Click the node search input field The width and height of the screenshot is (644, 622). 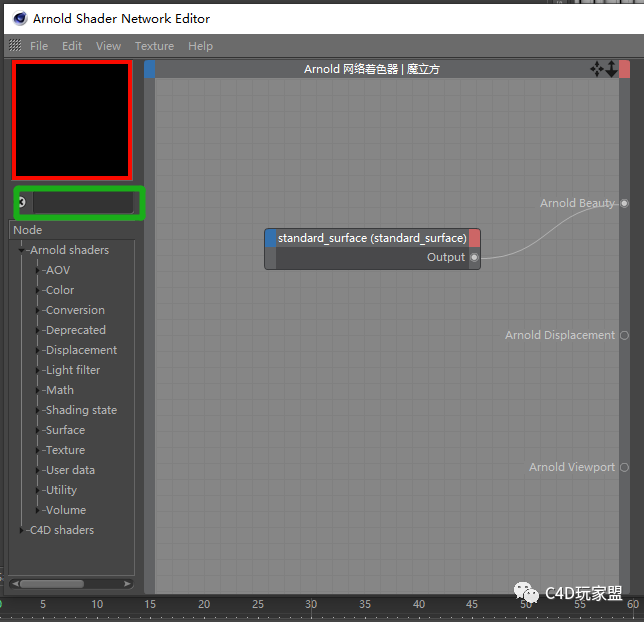pyautogui.click(x=83, y=203)
